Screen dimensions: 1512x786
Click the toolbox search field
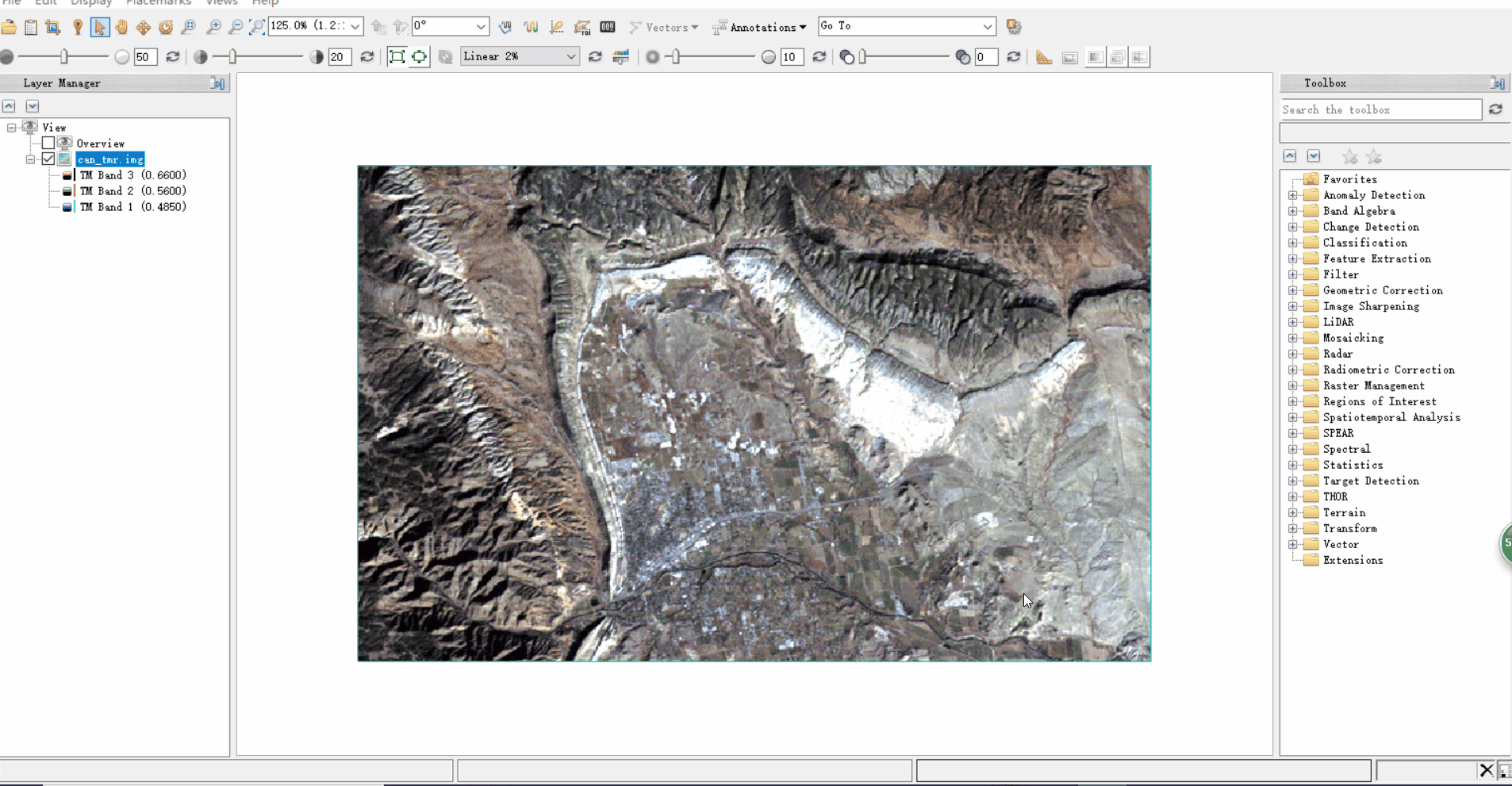pyautogui.click(x=1381, y=109)
